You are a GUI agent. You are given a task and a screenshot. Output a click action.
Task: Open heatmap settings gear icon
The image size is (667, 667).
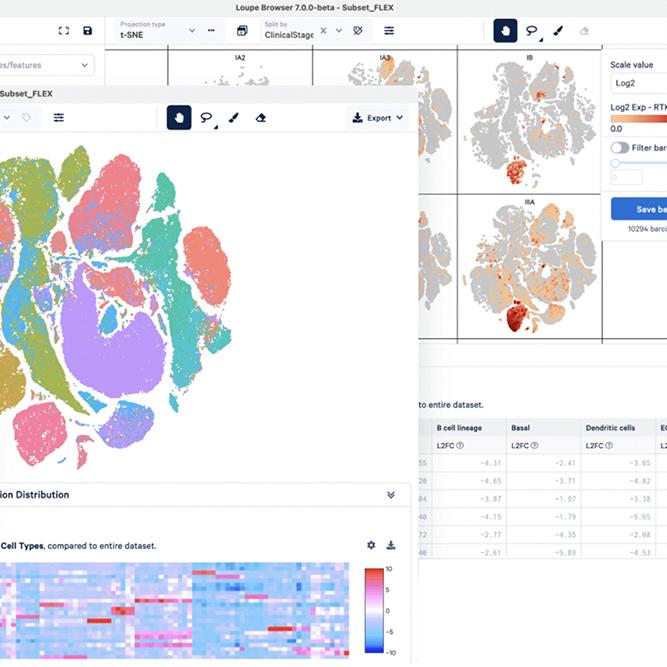click(371, 545)
